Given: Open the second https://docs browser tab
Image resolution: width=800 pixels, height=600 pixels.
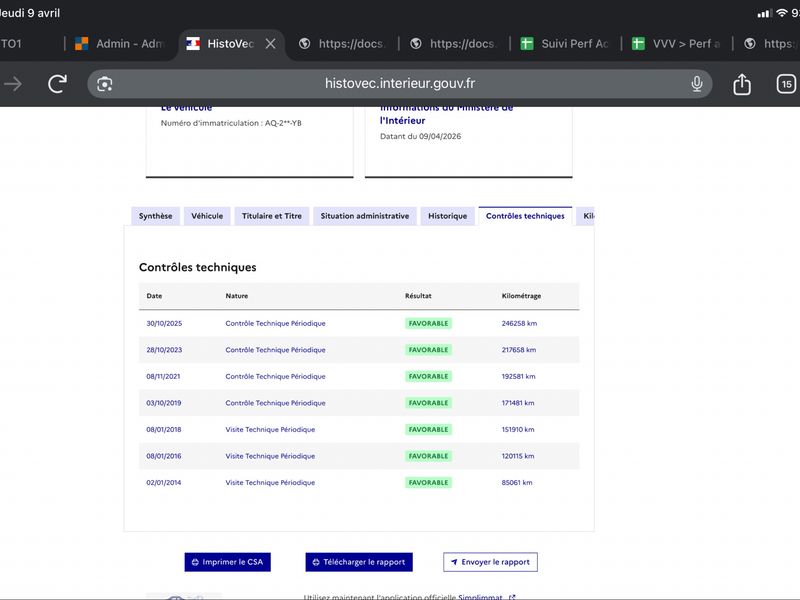Looking at the screenshot, I should [454, 44].
